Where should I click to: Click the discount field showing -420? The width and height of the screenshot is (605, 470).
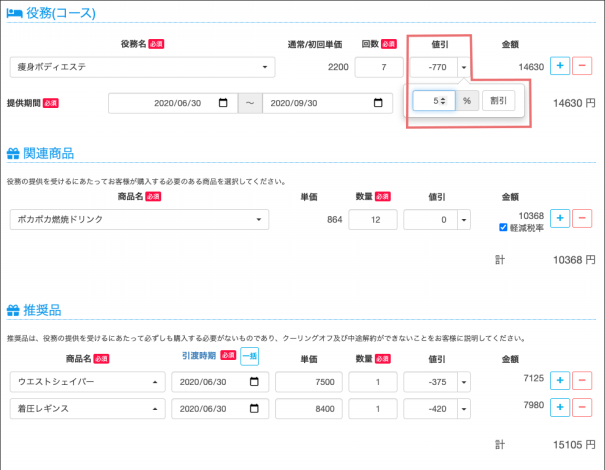tap(431, 409)
